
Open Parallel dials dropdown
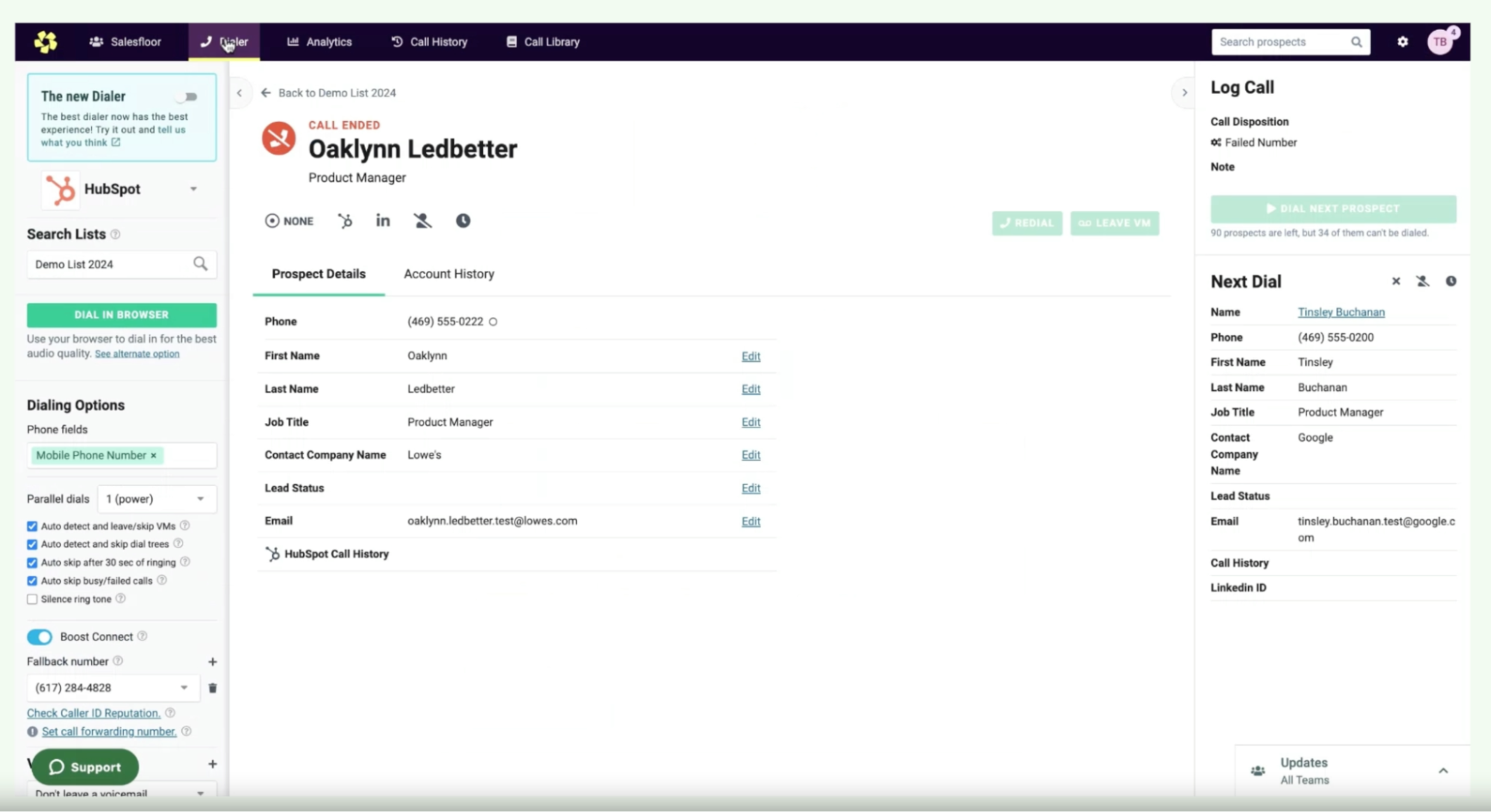coord(157,499)
